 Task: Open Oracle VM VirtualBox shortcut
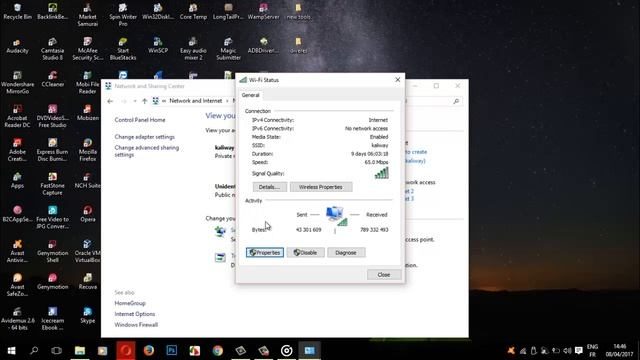[x=87, y=251]
